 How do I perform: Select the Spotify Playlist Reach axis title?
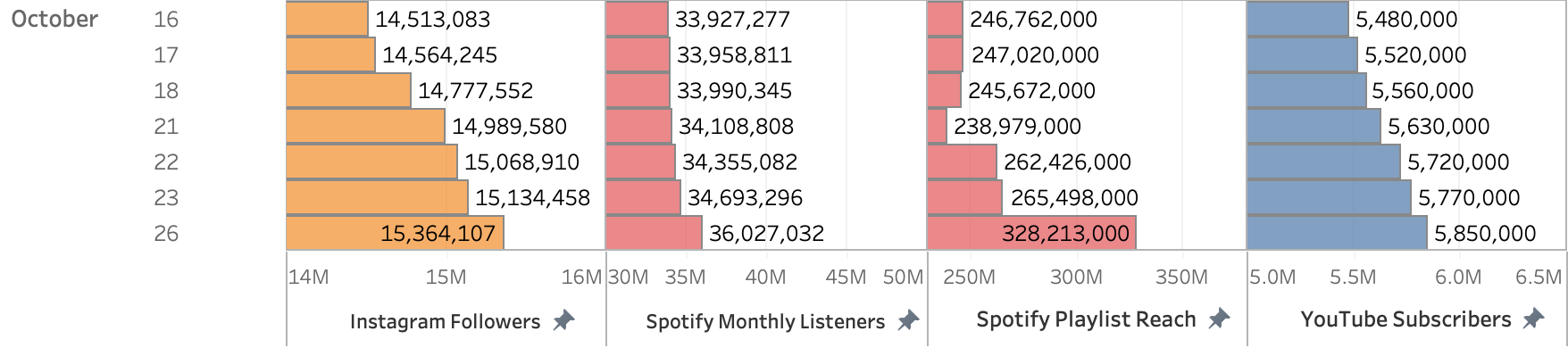[x=1086, y=319]
